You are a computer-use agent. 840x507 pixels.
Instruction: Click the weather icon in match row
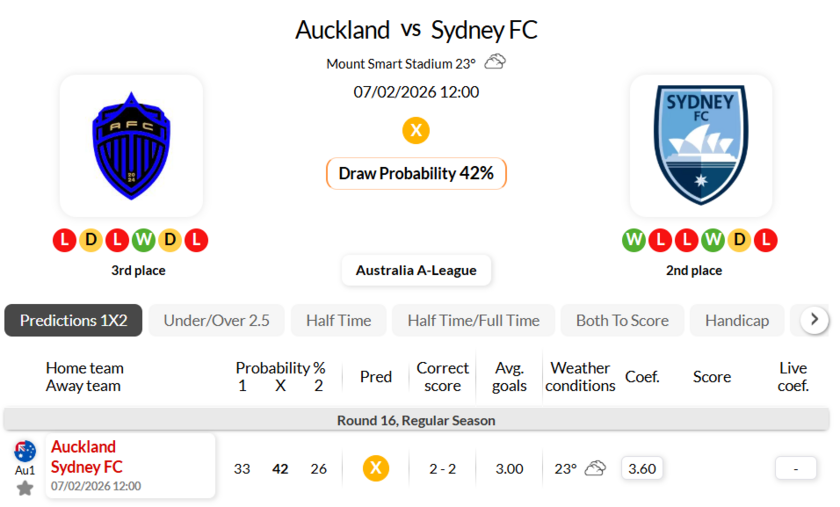click(x=596, y=468)
